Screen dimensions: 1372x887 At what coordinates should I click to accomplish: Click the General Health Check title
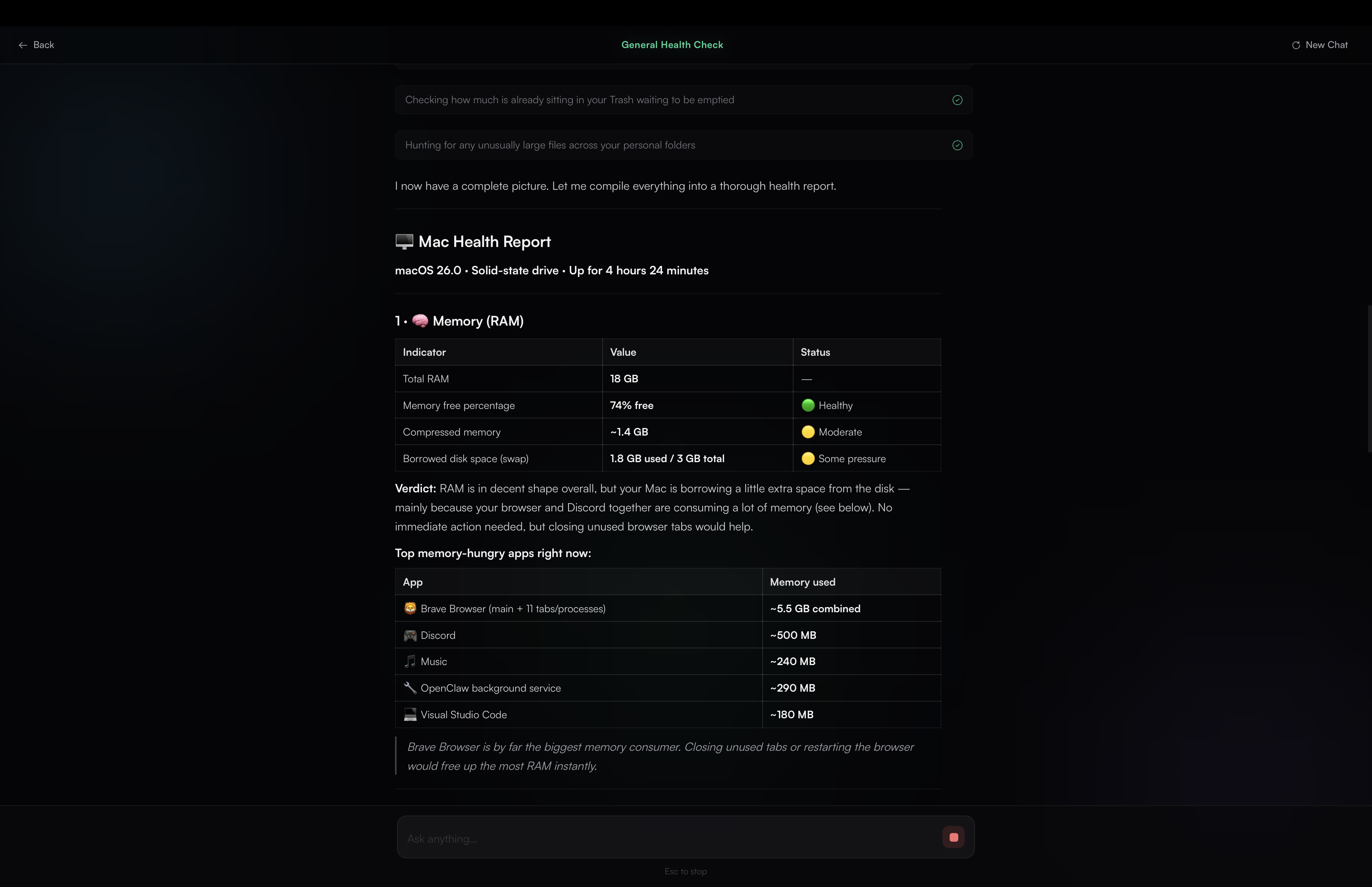coord(672,45)
